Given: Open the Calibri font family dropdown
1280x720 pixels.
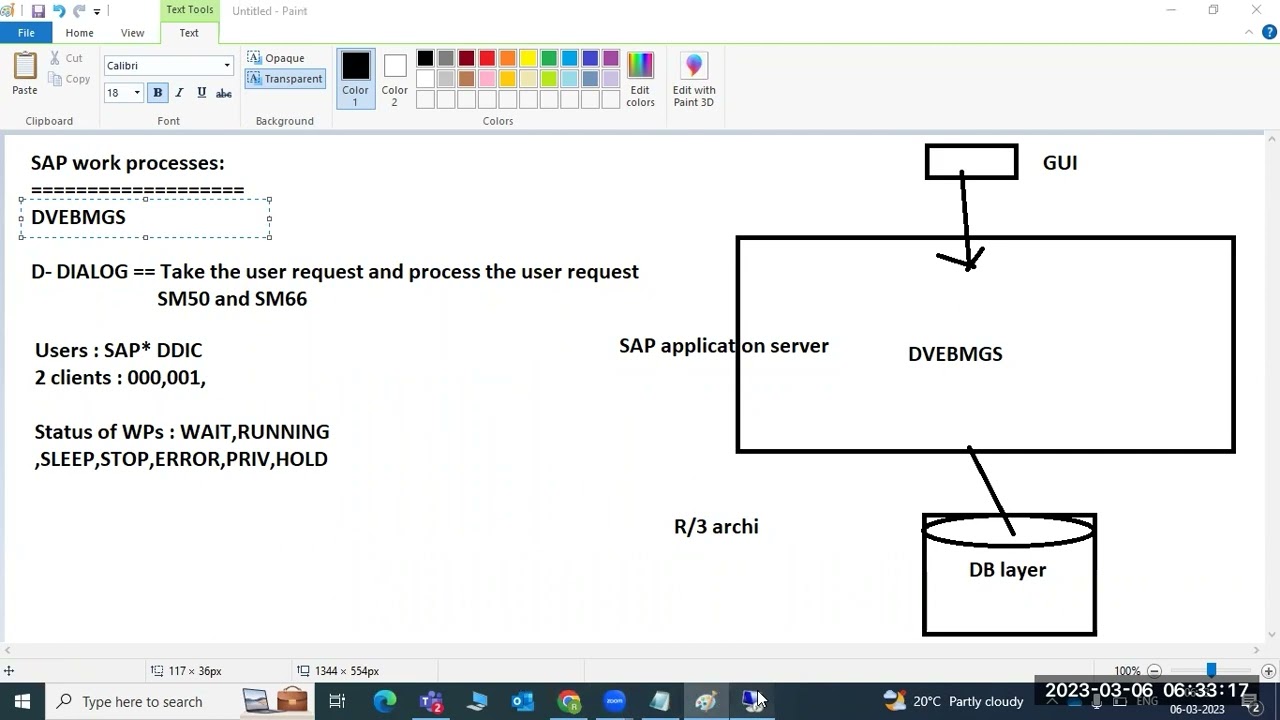Looking at the screenshot, I should pos(227,66).
